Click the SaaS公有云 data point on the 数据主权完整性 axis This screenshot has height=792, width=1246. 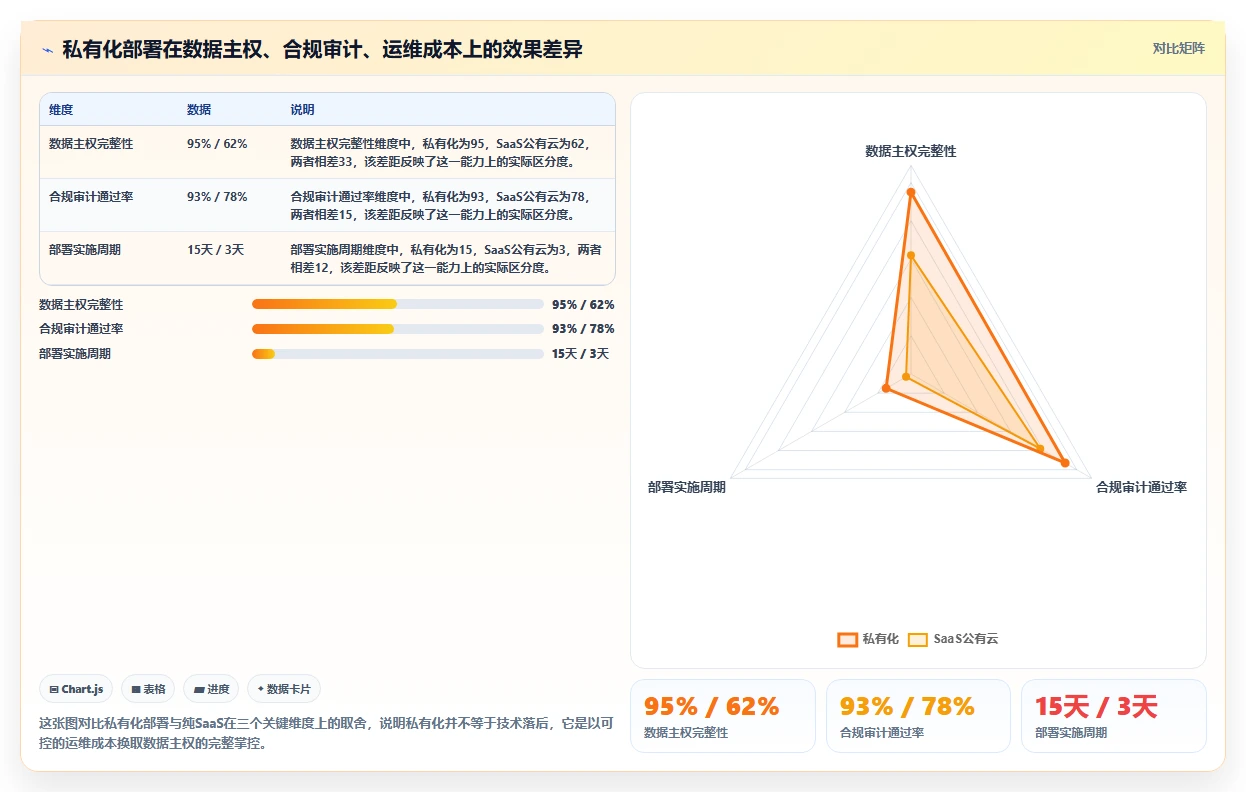tap(911, 256)
